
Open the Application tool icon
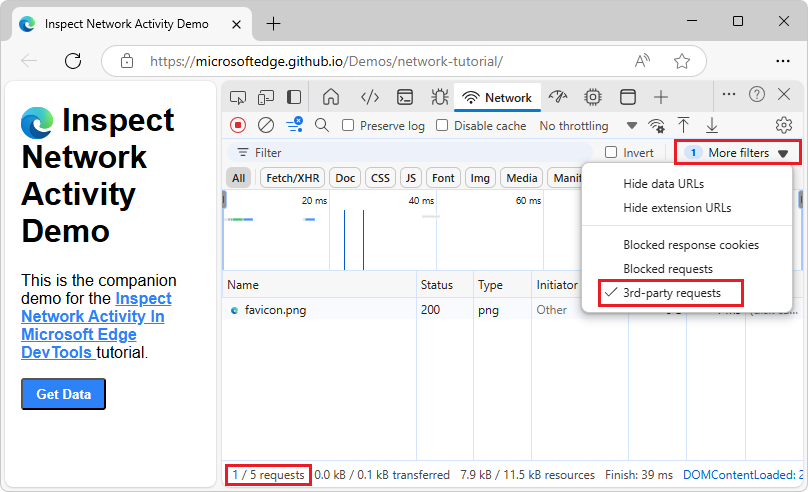pyautogui.click(x=628, y=97)
